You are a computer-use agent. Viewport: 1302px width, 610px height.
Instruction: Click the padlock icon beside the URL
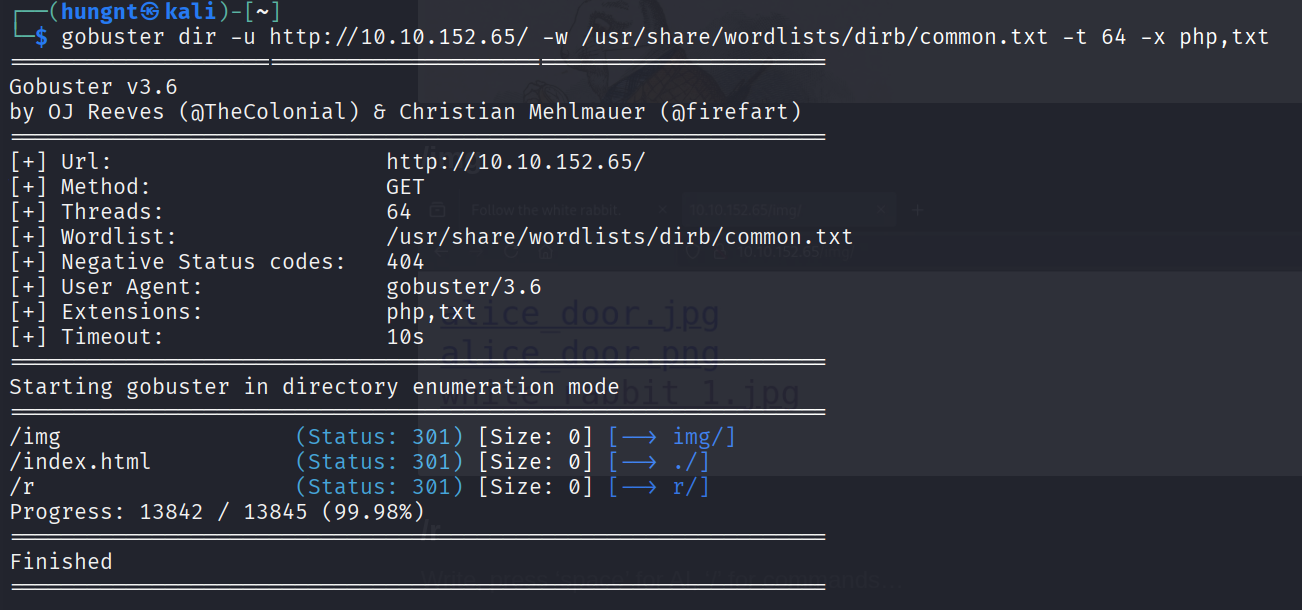[x=720, y=253]
